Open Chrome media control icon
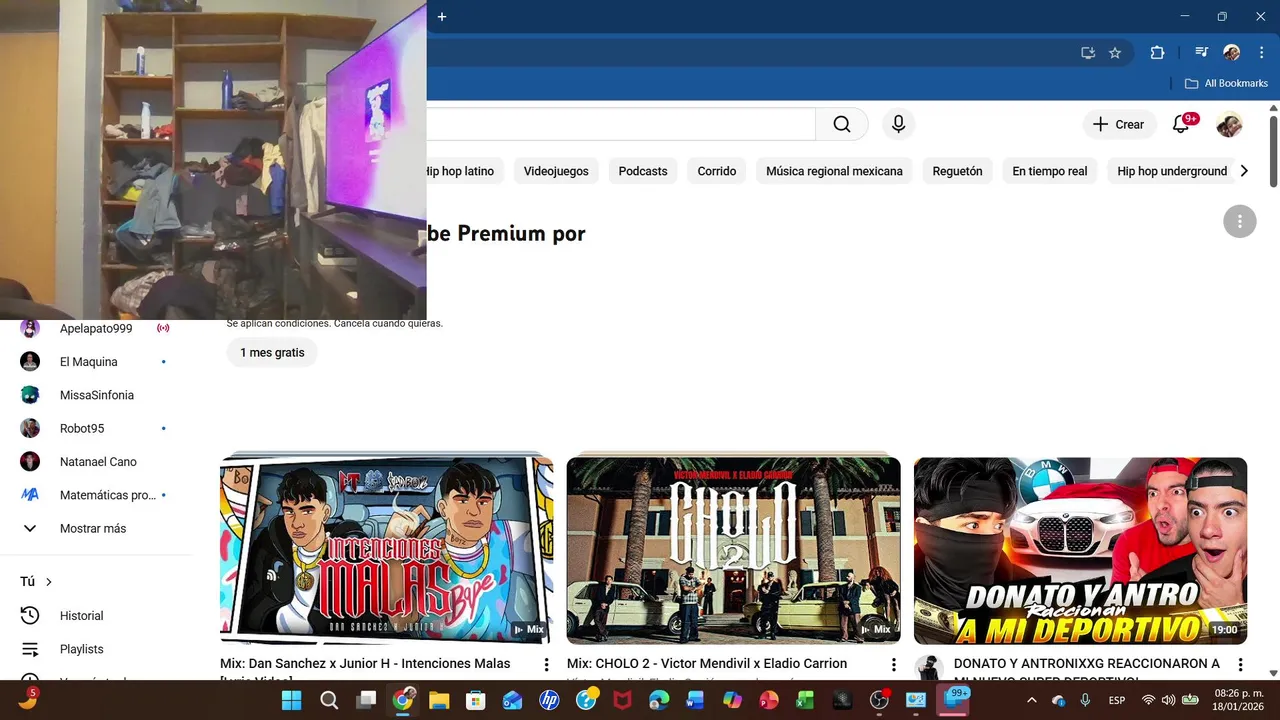1280x720 pixels. point(1202,53)
